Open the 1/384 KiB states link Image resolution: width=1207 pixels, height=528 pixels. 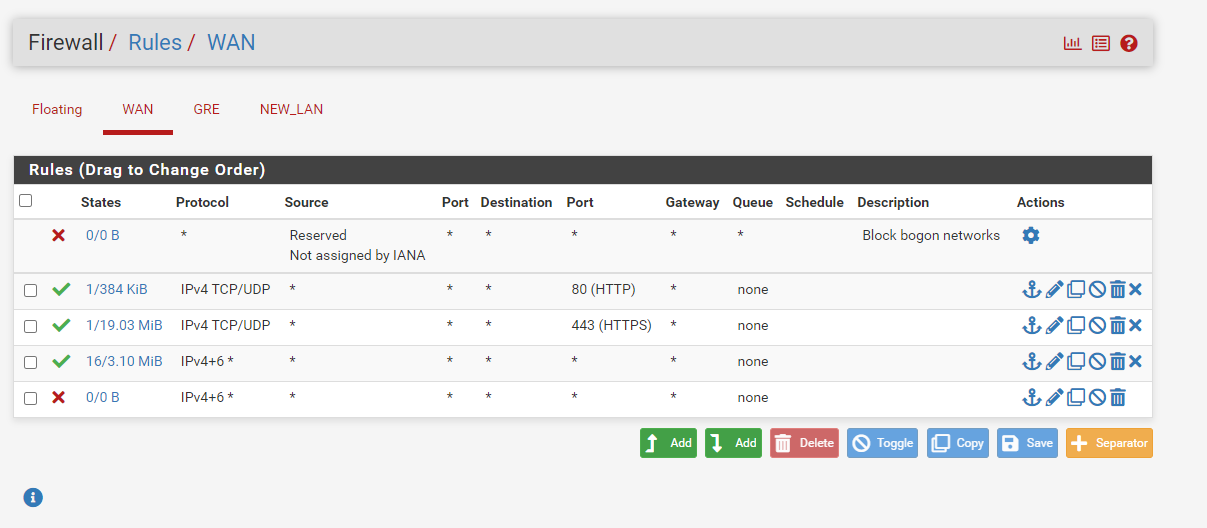[x=116, y=290]
